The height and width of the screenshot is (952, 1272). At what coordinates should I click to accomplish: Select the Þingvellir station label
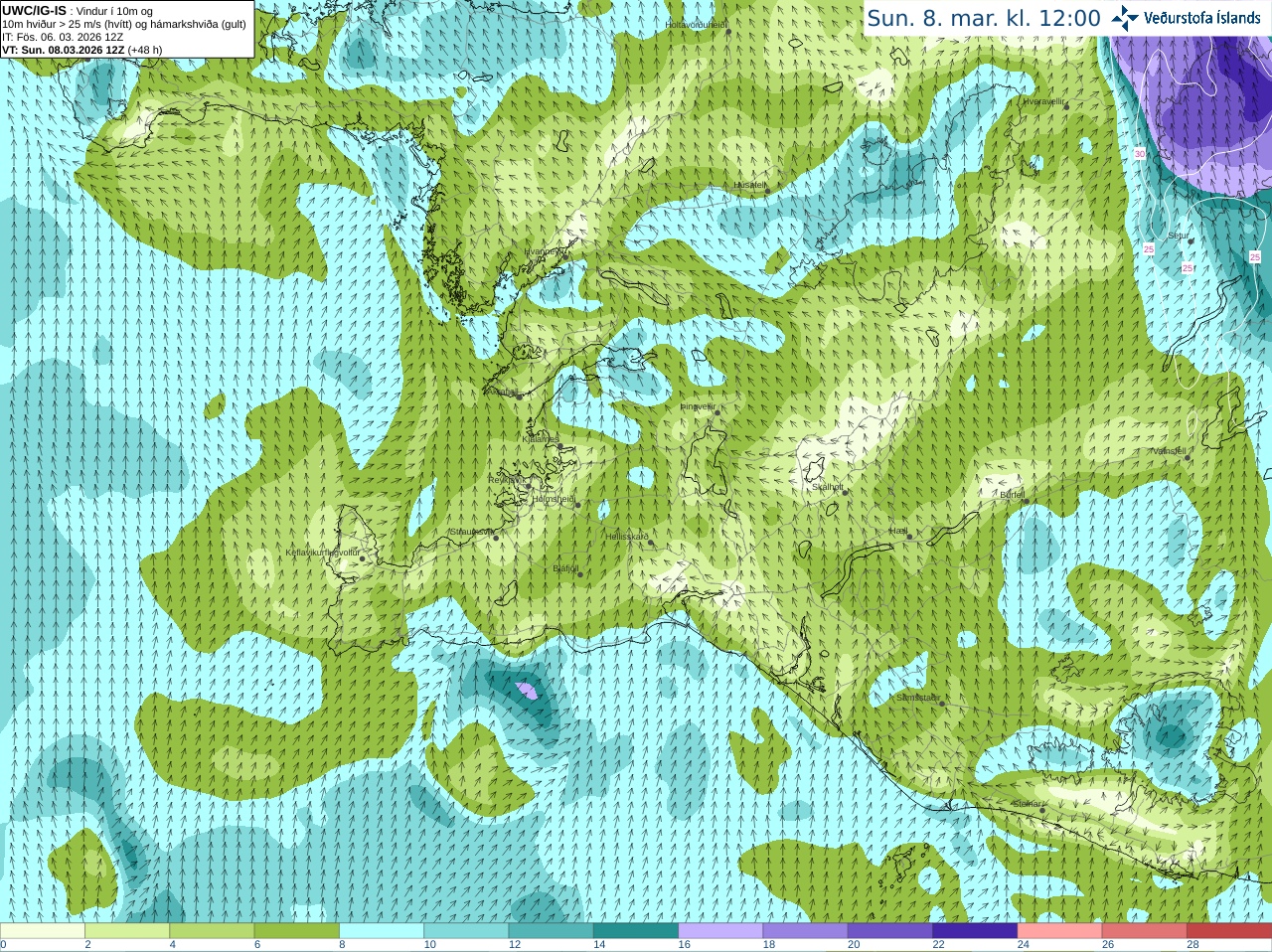coord(698,406)
